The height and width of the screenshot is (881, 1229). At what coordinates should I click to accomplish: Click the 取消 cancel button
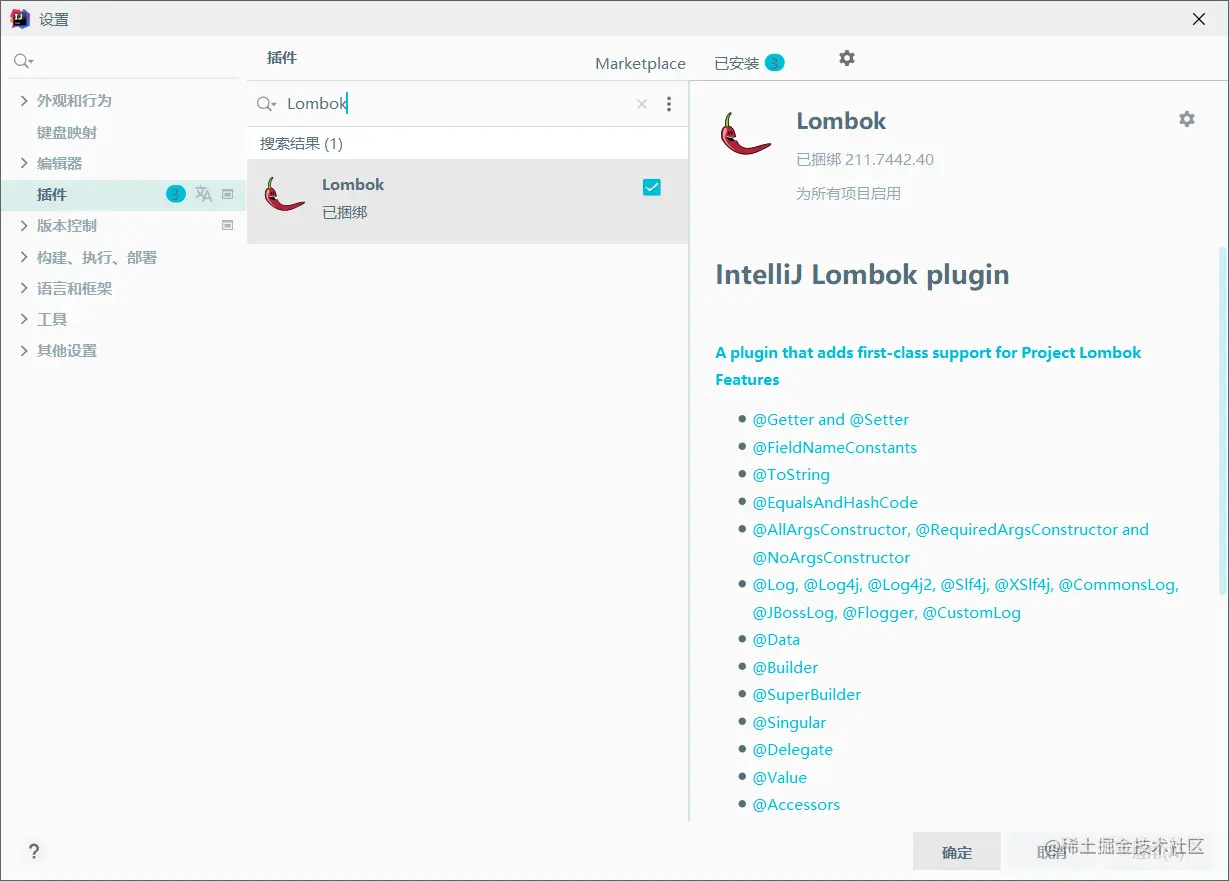[1051, 852]
